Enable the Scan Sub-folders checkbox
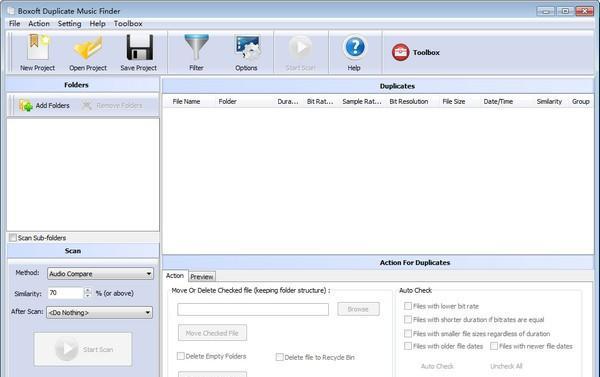Screen dimensions: 600x377 [13, 238]
